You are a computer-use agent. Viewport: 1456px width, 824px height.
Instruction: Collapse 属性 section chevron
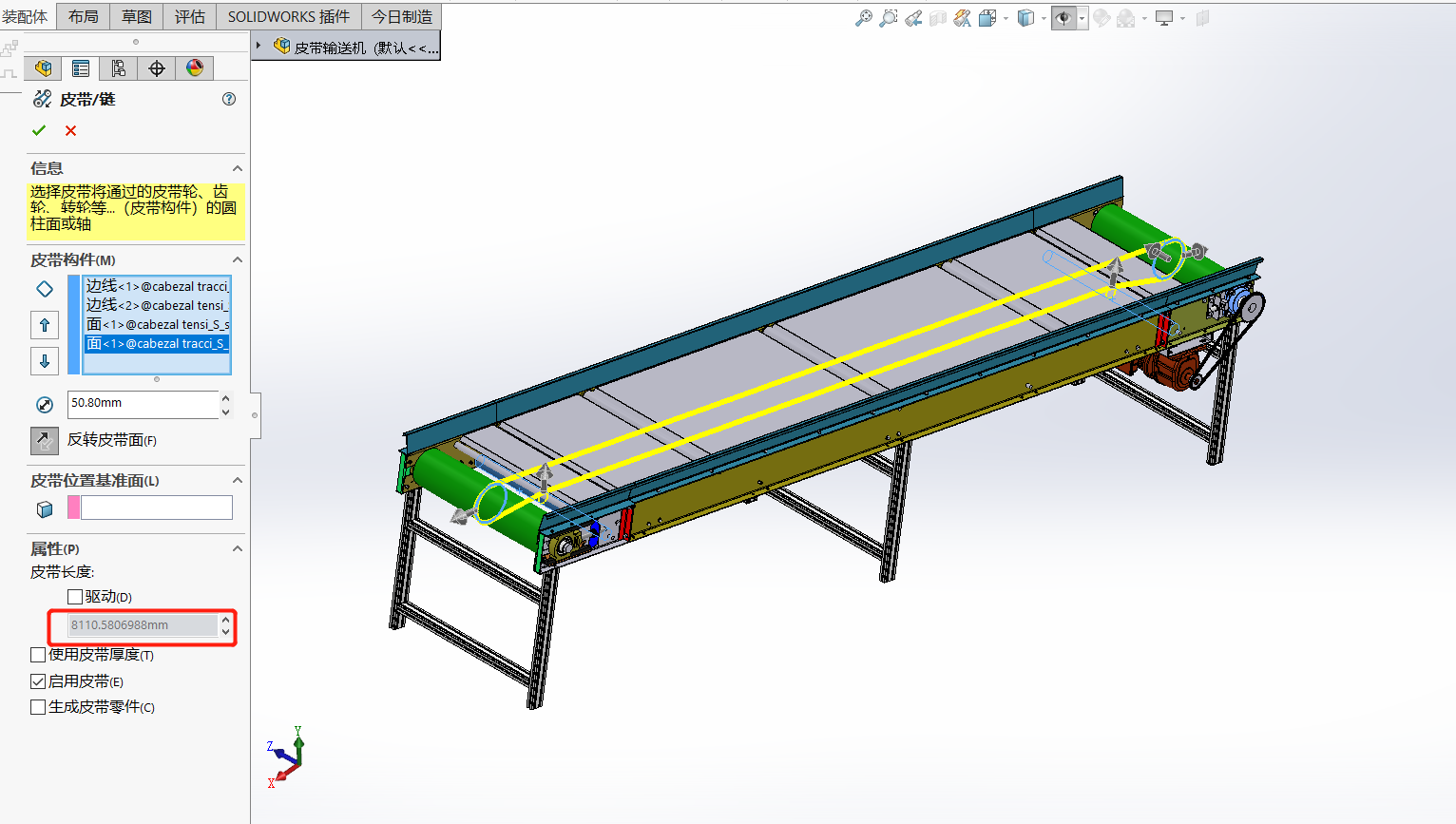point(237,548)
